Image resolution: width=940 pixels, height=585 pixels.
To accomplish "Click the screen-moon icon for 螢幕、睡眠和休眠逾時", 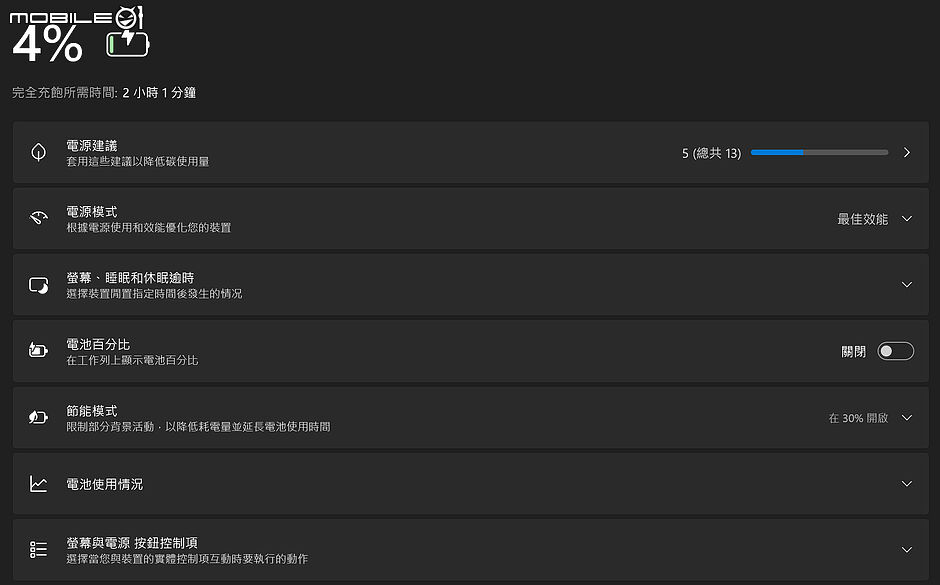I will 38,285.
